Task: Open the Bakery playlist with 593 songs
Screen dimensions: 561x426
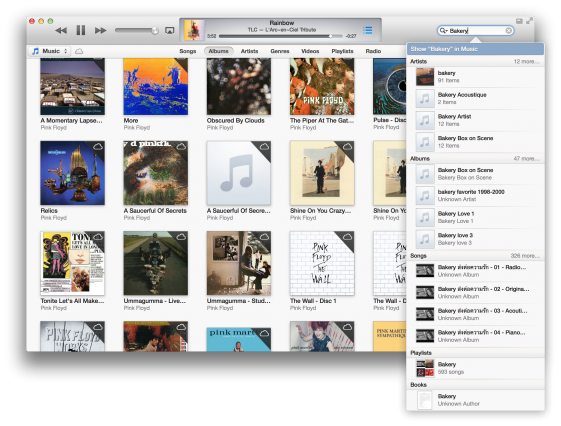Action: click(475, 368)
